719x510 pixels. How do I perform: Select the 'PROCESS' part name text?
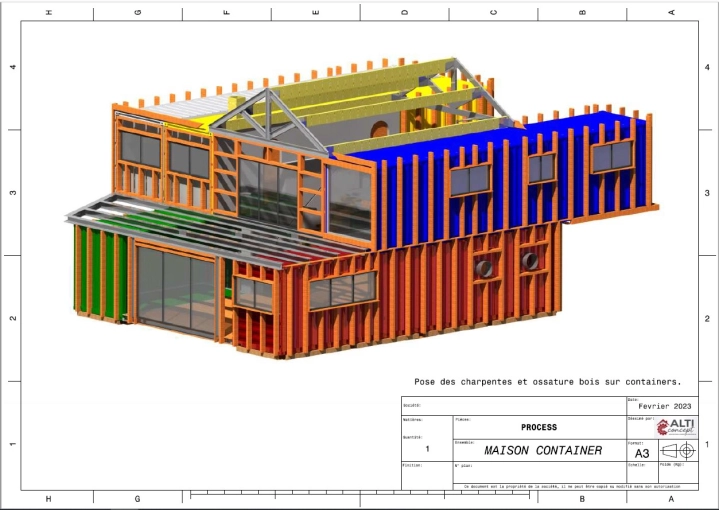(539, 427)
